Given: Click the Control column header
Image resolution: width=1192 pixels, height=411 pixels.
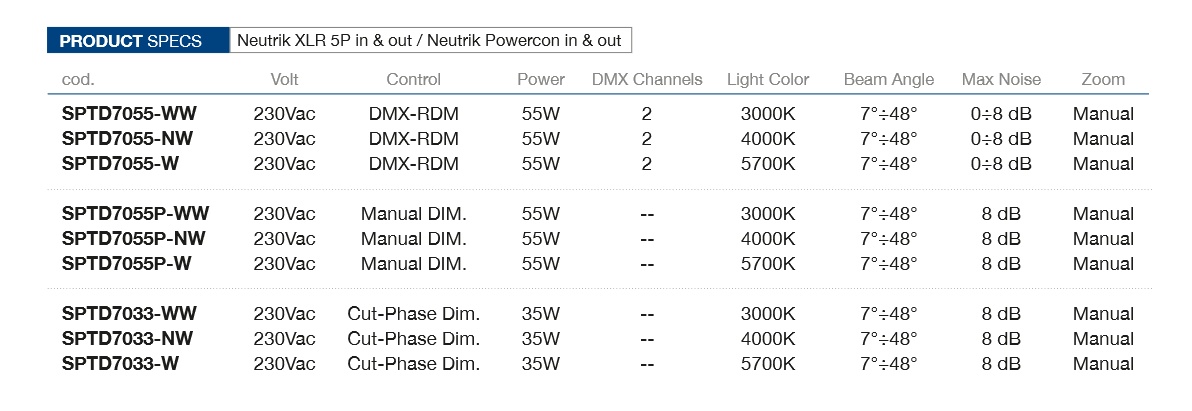Looking at the screenshot, I should point(413,79).
